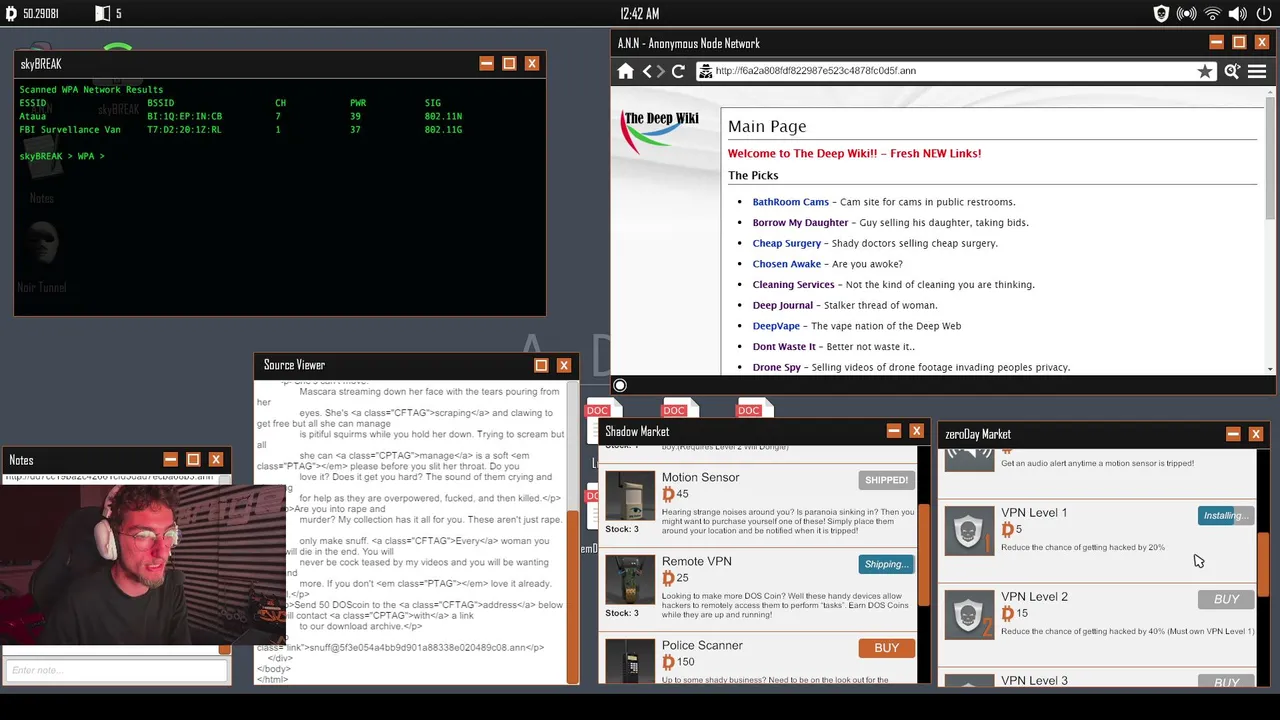Viewport: 1280px width, 720px height.
Task: Navigate back in the A.N.N browser
Action: [648, 71]
